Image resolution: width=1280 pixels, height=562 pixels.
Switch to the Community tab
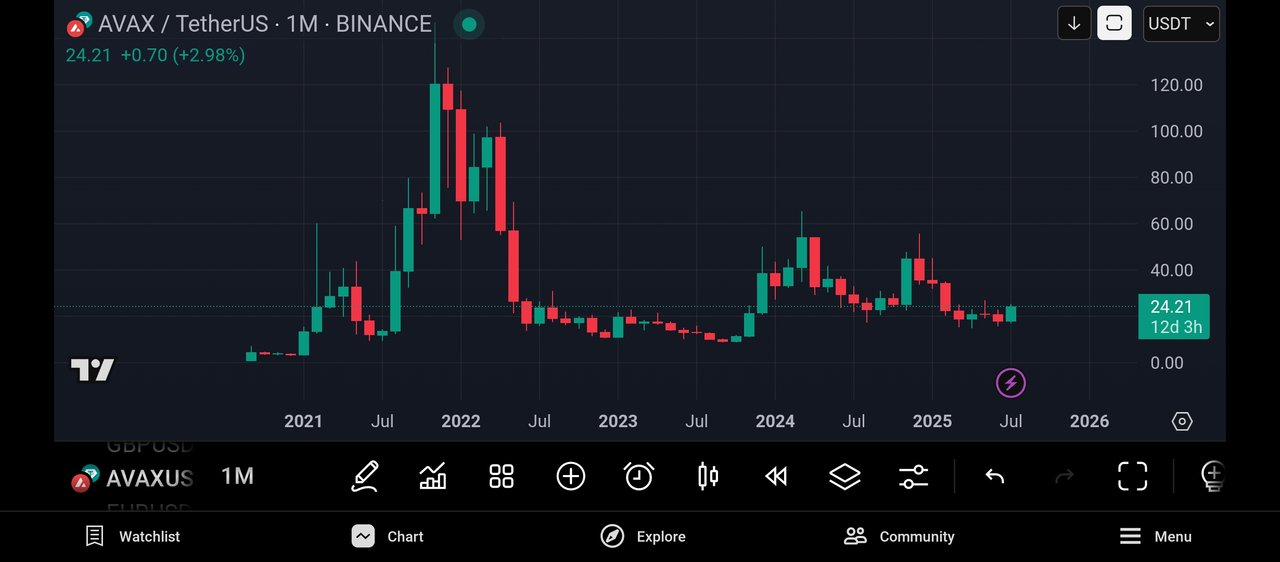click(899, 536)
